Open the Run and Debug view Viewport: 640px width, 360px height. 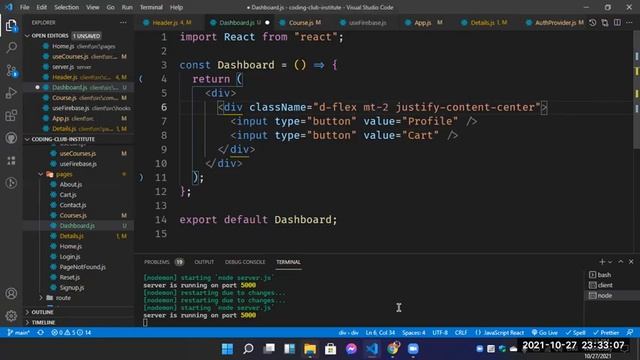pyautogui.click(x=11, y=93)
